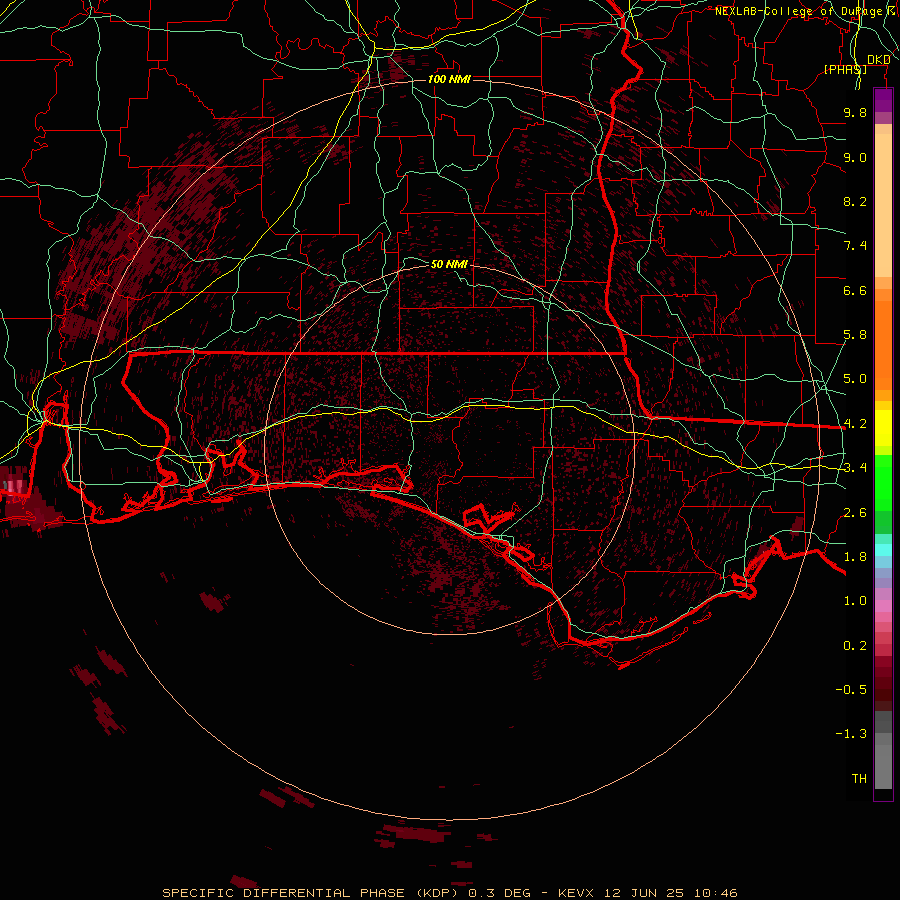
Task: Select the 5.0 scale label
Action: click(x=855, y=379)
